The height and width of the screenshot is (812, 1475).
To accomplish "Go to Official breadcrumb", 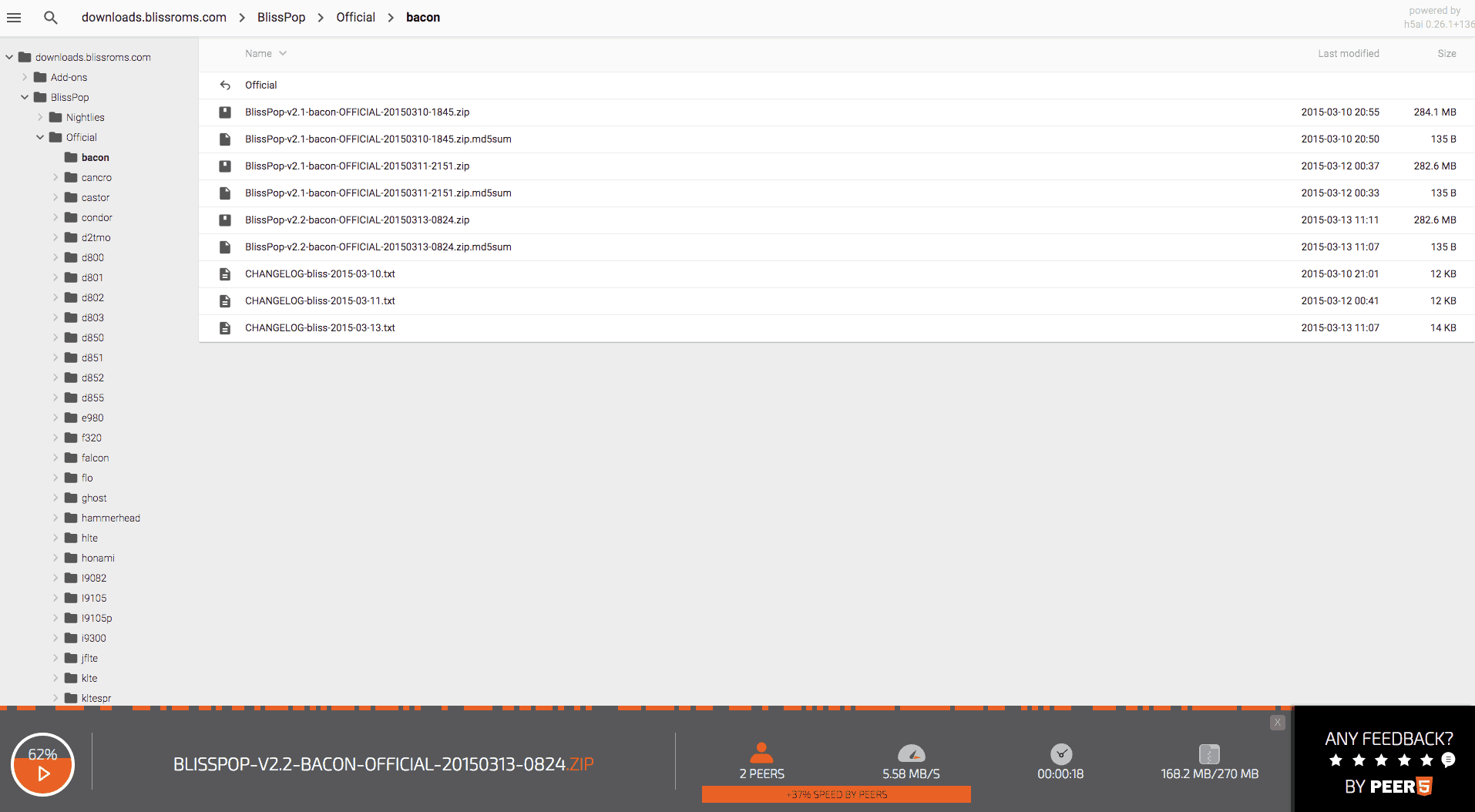I will point(356,17).
